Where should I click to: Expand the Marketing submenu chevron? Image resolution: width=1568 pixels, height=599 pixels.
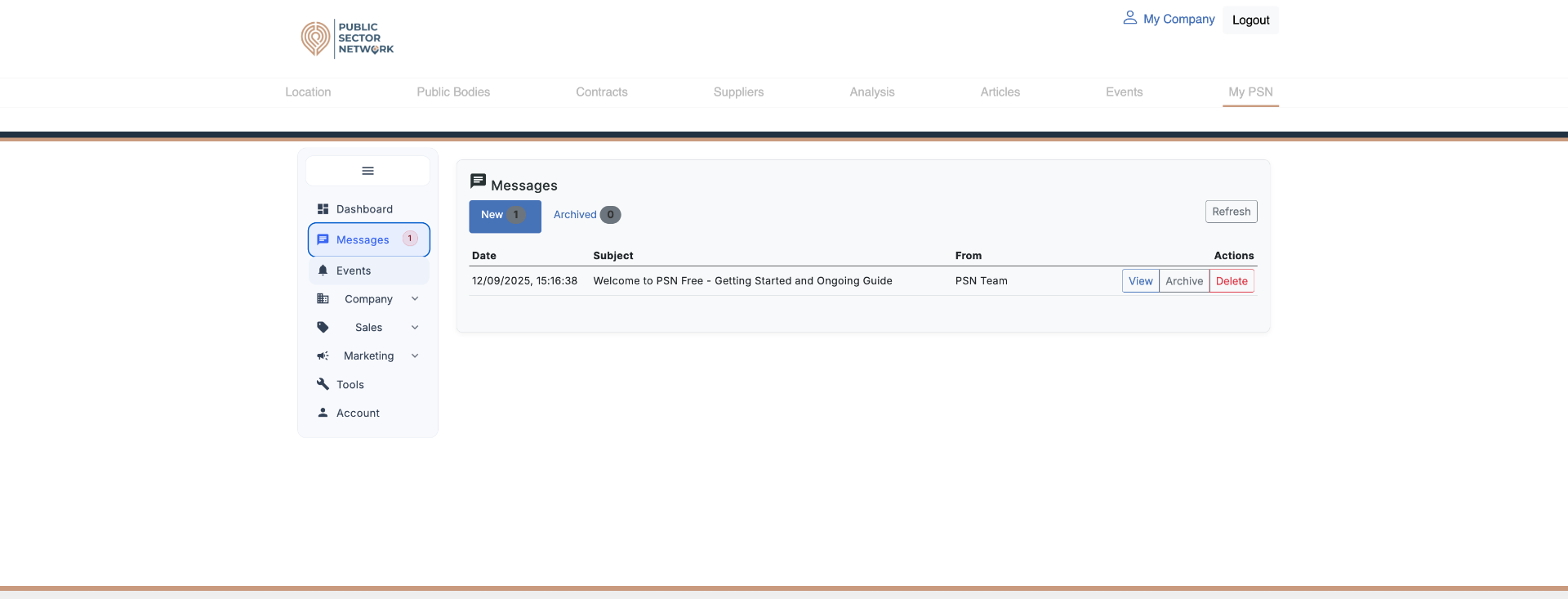(415, 355)
